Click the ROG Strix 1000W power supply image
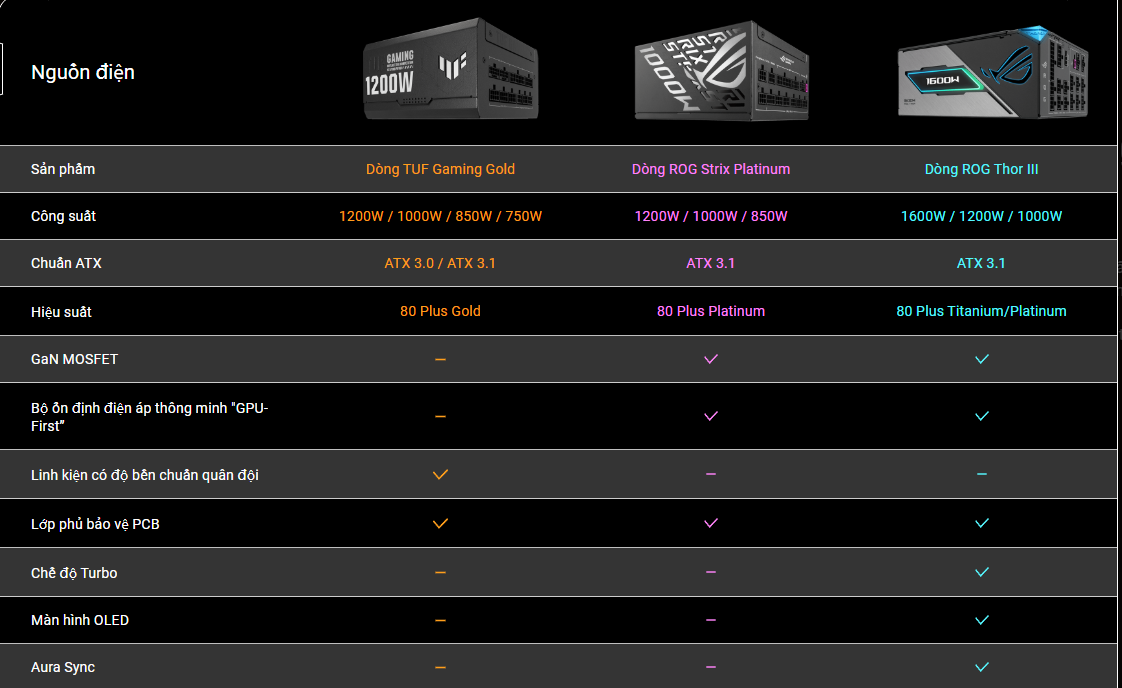Screen dimensions: 1122x688 point(721,71)
